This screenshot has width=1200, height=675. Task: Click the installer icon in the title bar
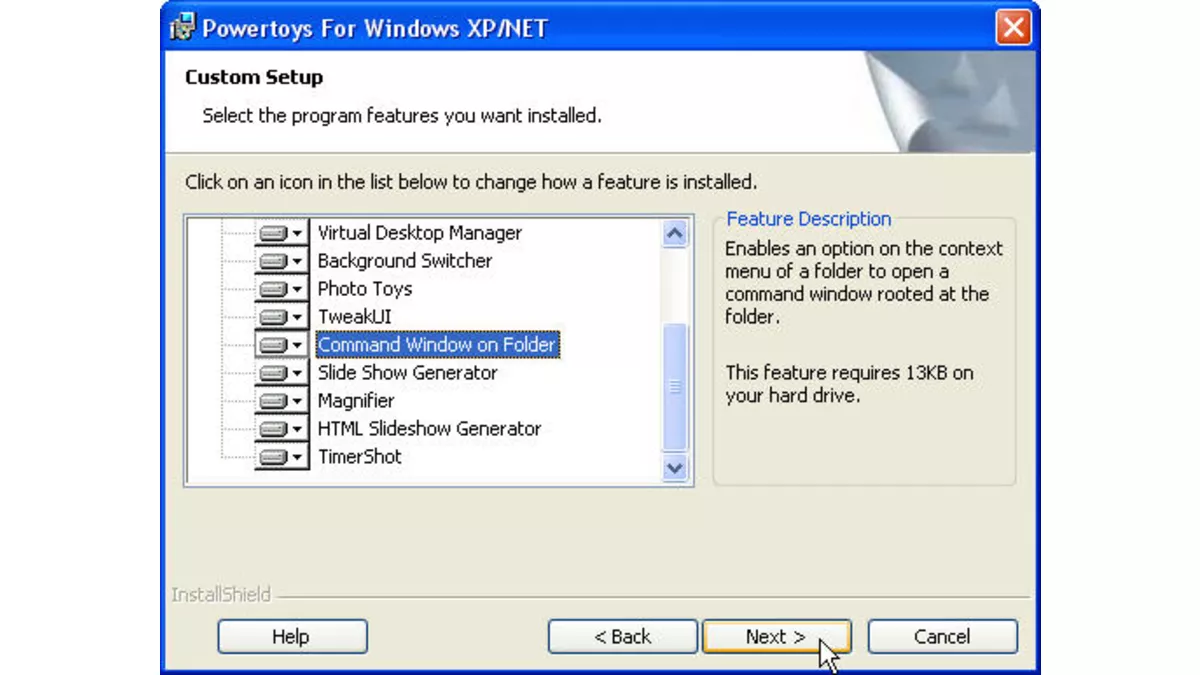[184, 26]
